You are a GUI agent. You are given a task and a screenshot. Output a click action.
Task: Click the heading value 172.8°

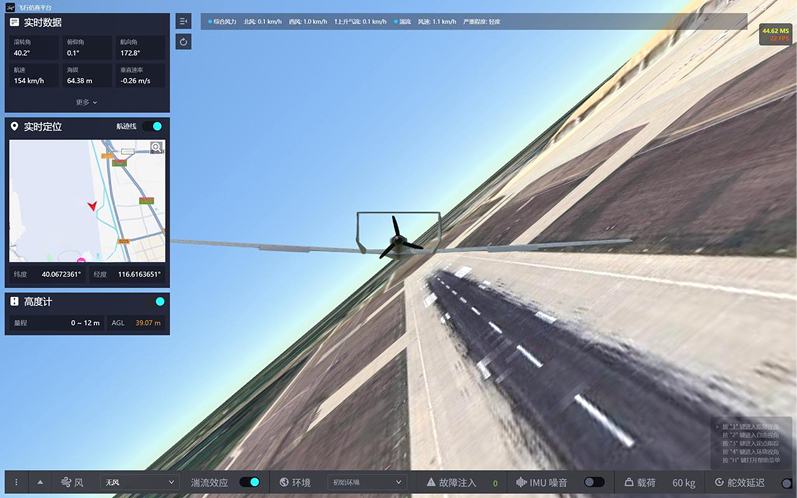[x=130, y=53]
